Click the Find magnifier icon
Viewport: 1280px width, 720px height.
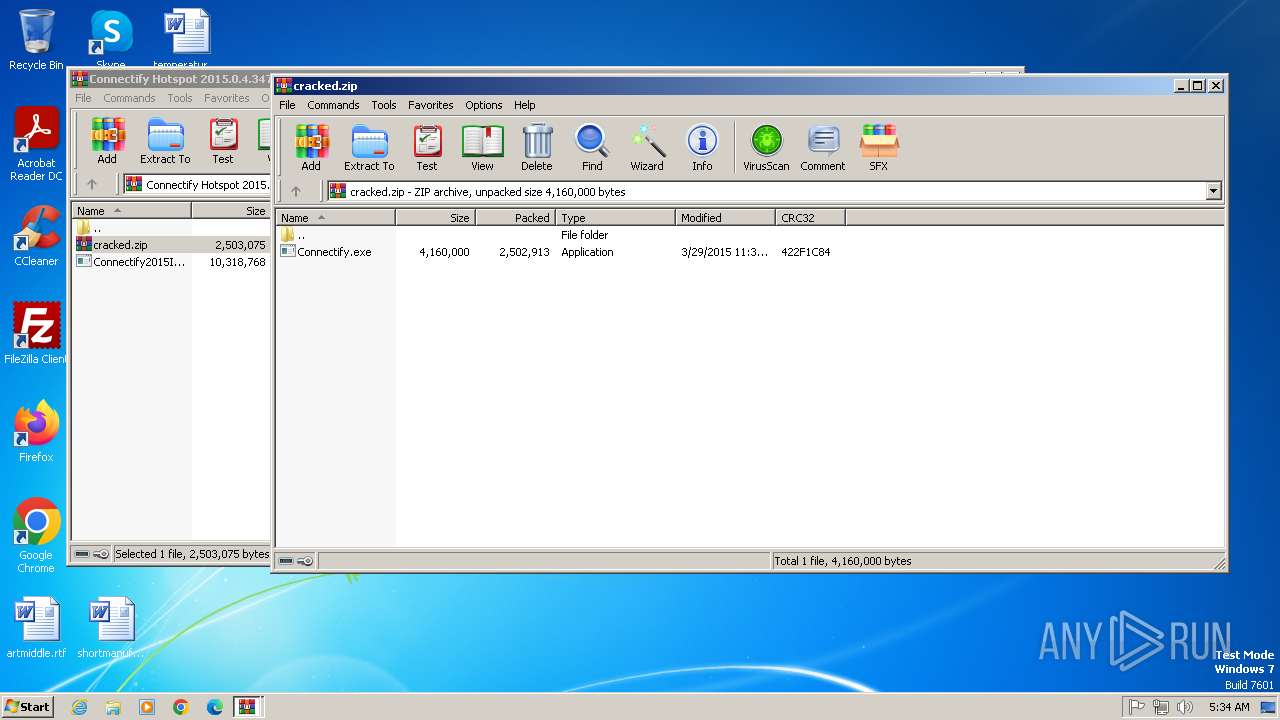click(592, 147)
